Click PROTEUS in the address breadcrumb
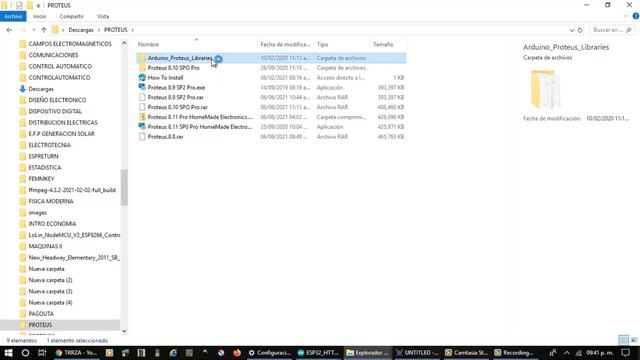 pyautogui.click(x=116, y=30)
